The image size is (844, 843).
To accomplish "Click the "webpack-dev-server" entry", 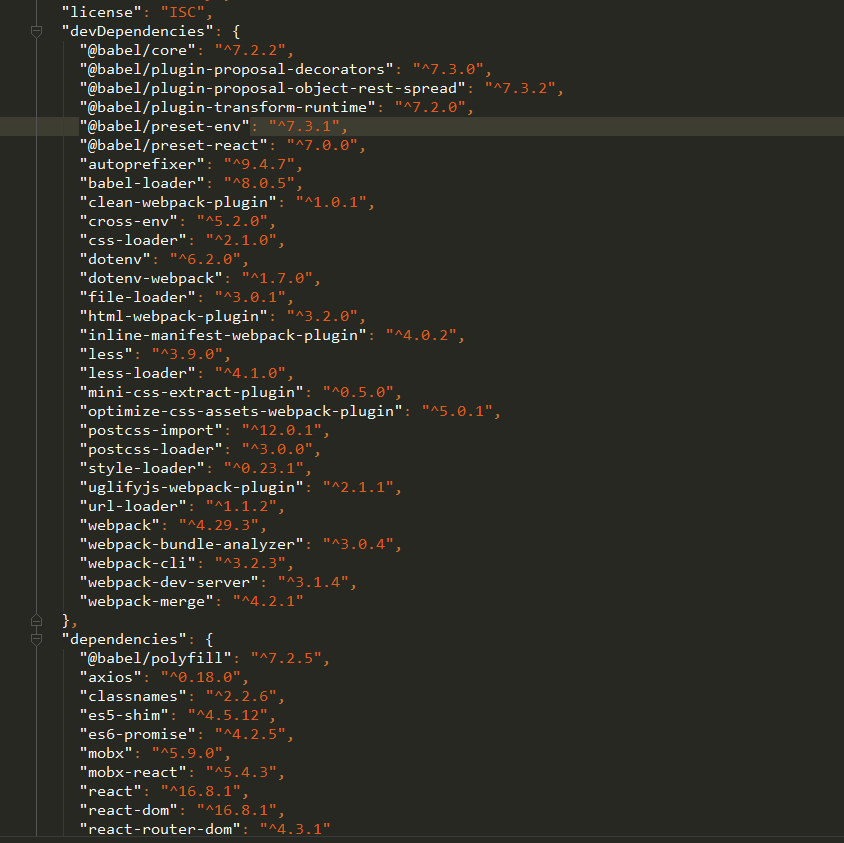I will pyautogui.click(x=218, y=582).
